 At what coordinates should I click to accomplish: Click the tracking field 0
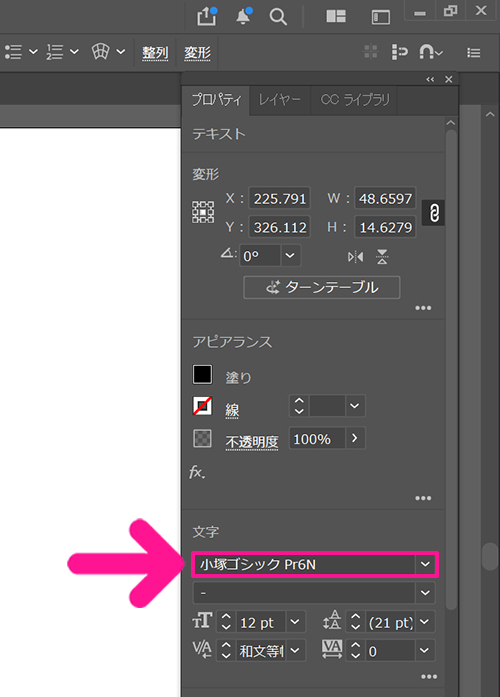pos(390,651)
